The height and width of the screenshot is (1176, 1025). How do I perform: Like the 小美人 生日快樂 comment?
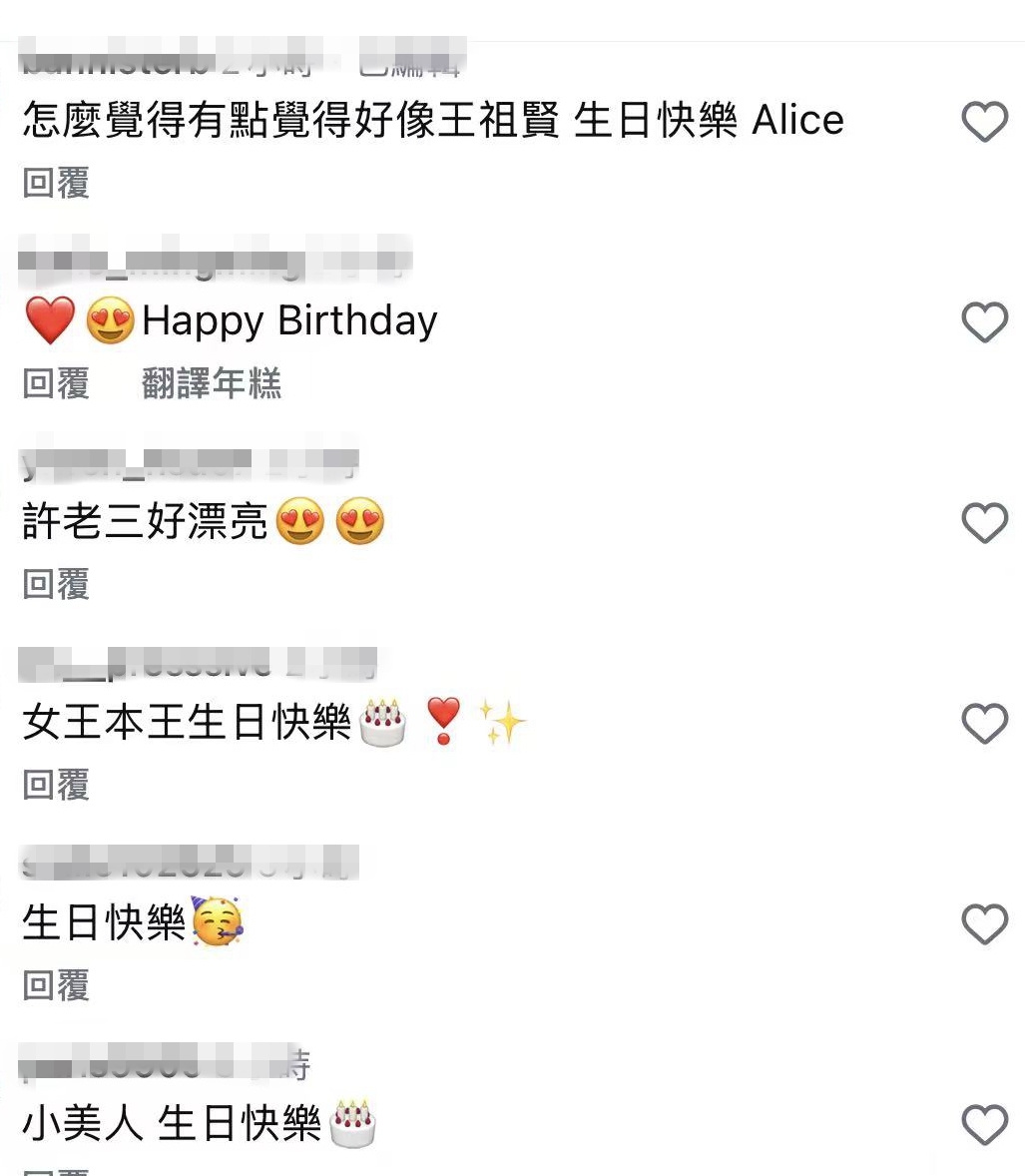(x=984, y=1124)
